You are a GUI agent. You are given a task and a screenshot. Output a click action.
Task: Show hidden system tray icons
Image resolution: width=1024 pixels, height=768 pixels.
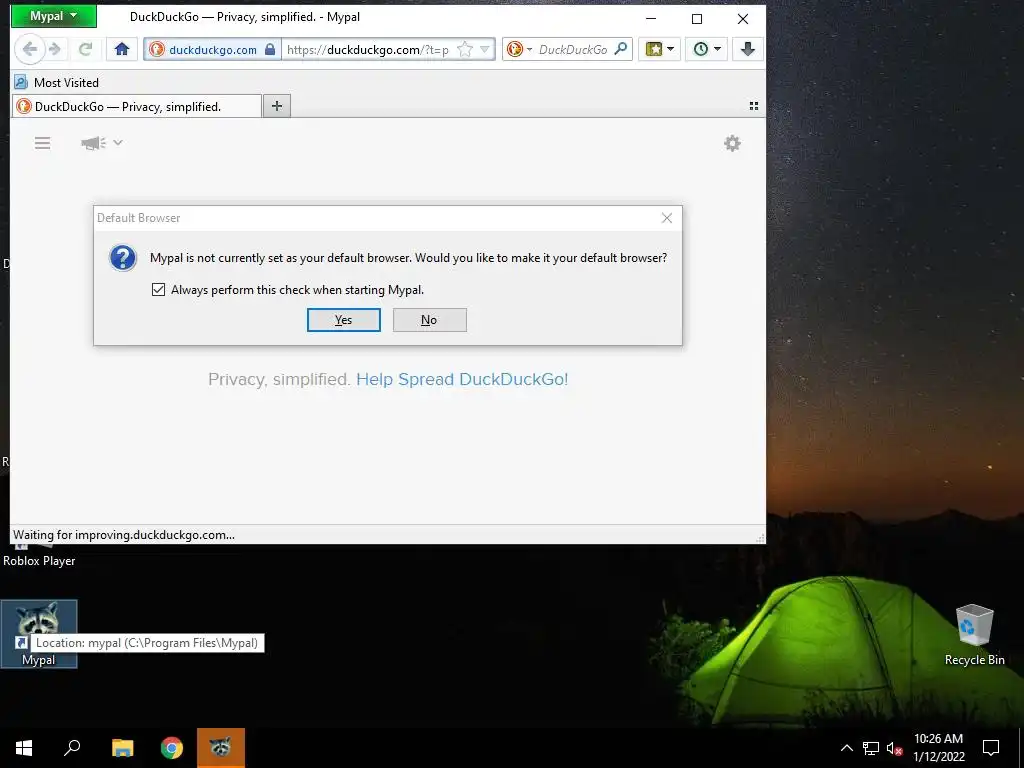(846, 748)
